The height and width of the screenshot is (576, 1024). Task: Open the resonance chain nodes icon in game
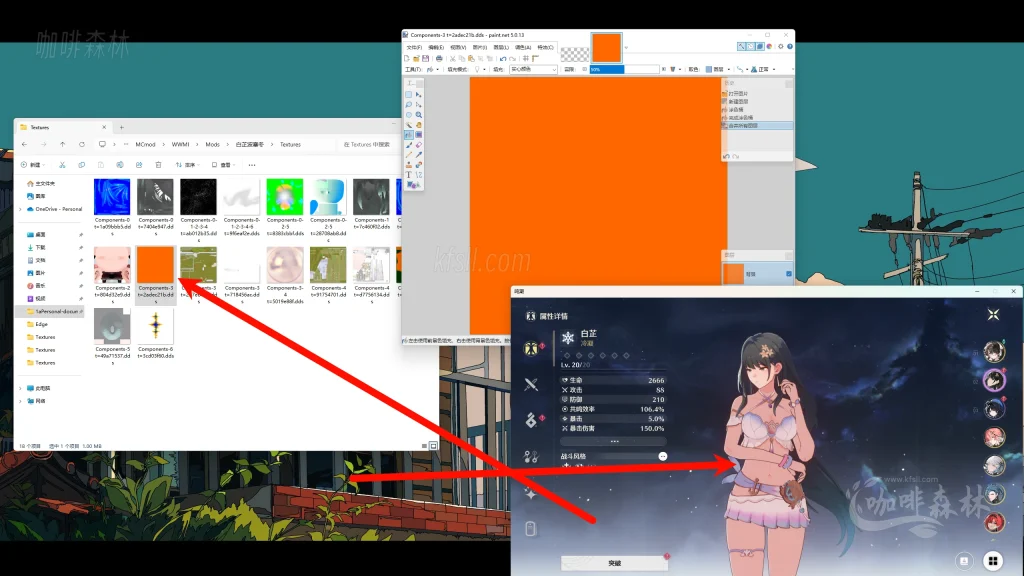point(531,456)
